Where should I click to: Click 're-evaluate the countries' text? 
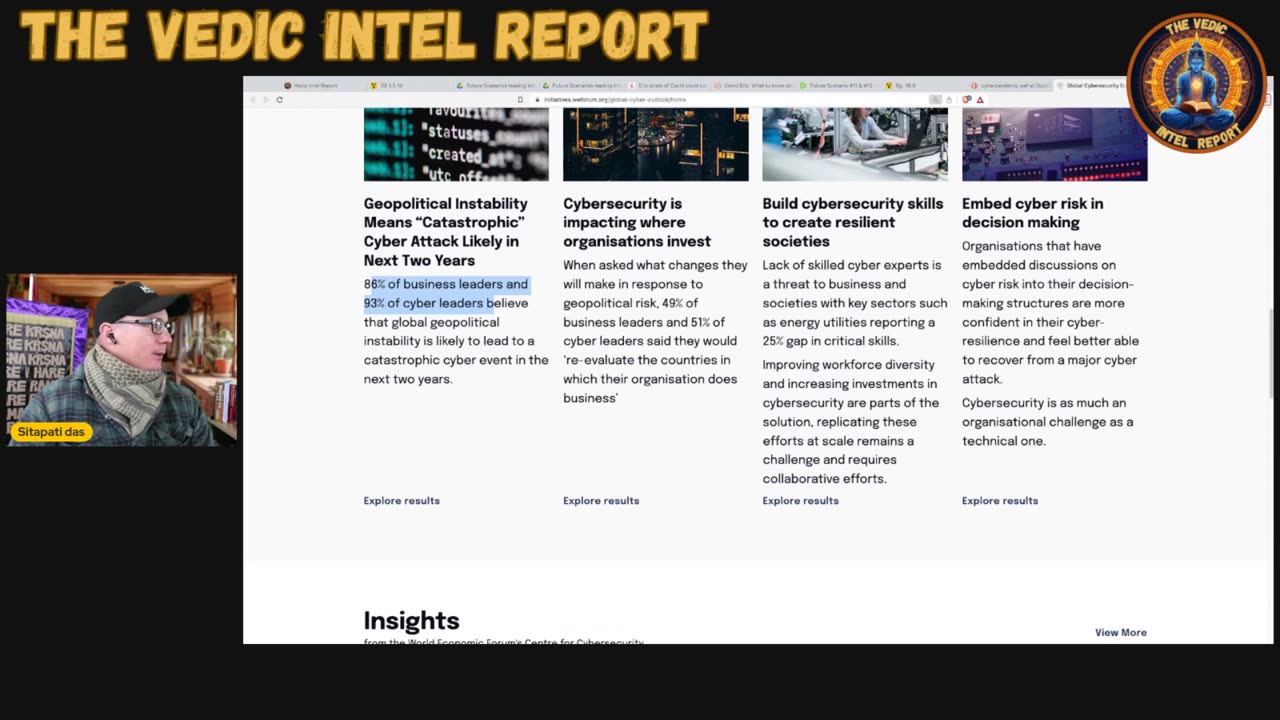click(651, 360)
